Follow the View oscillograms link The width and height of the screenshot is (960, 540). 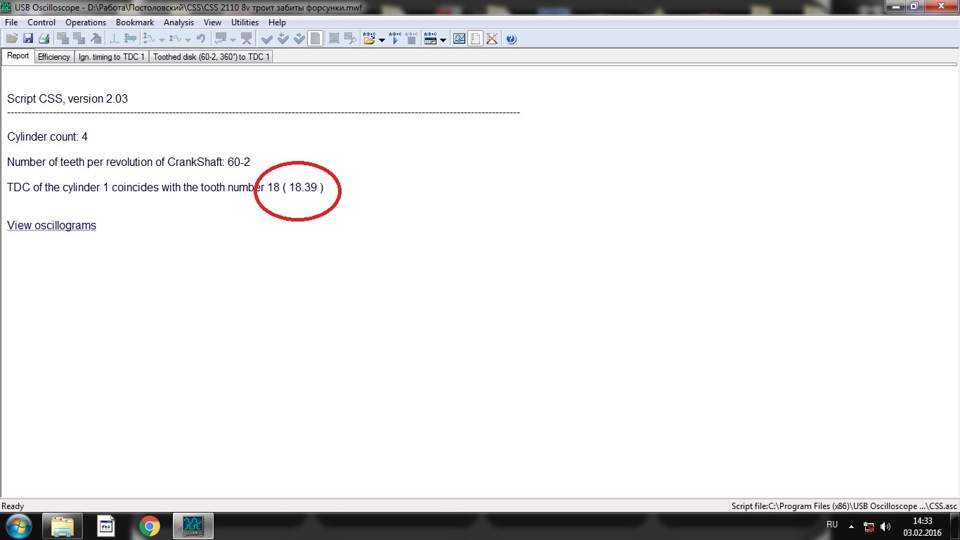pyautogui.click(x=51, y=225)
